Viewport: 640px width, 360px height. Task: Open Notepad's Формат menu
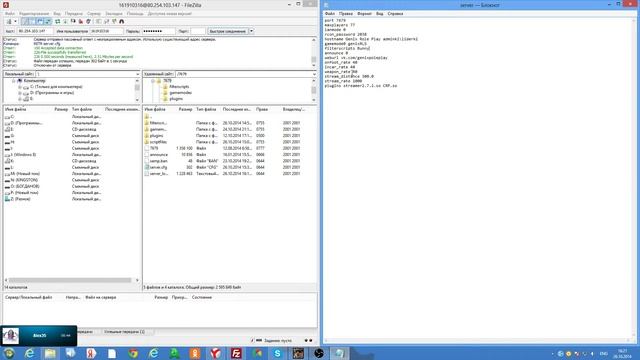coord(364,13)
